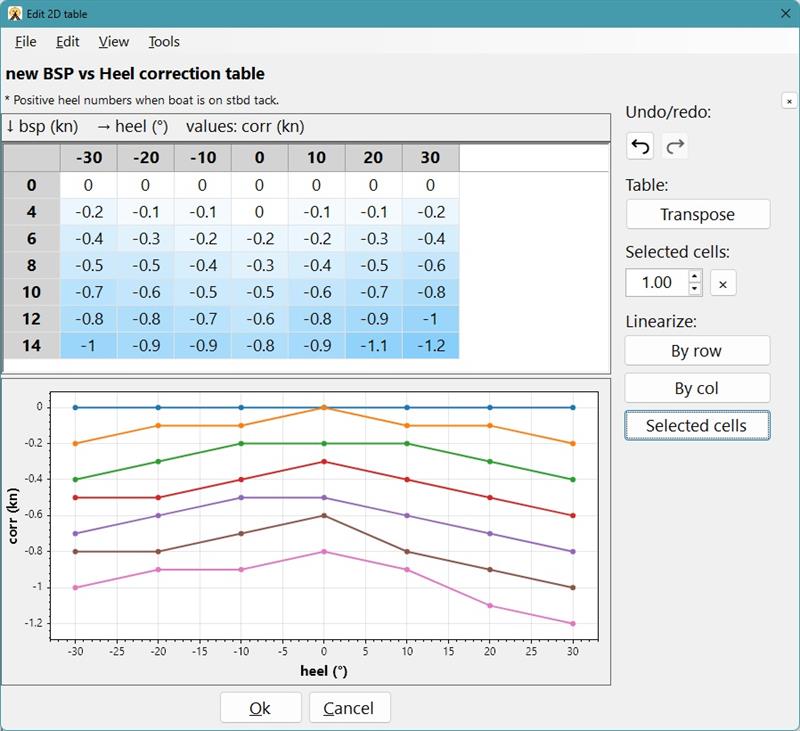
Task: Select cell -0.3 in row 8
Action: (x=260, y=265)
